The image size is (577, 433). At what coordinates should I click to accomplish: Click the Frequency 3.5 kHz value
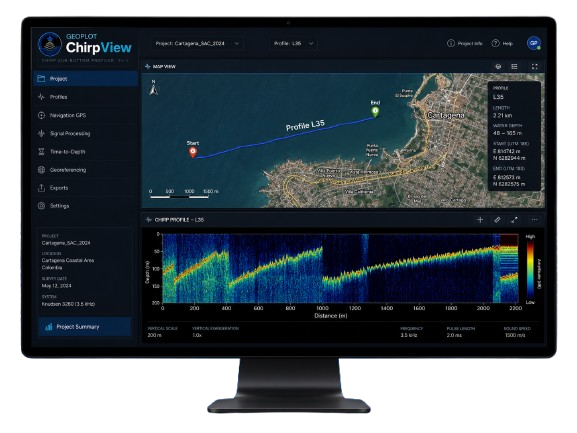pos(409,335)
